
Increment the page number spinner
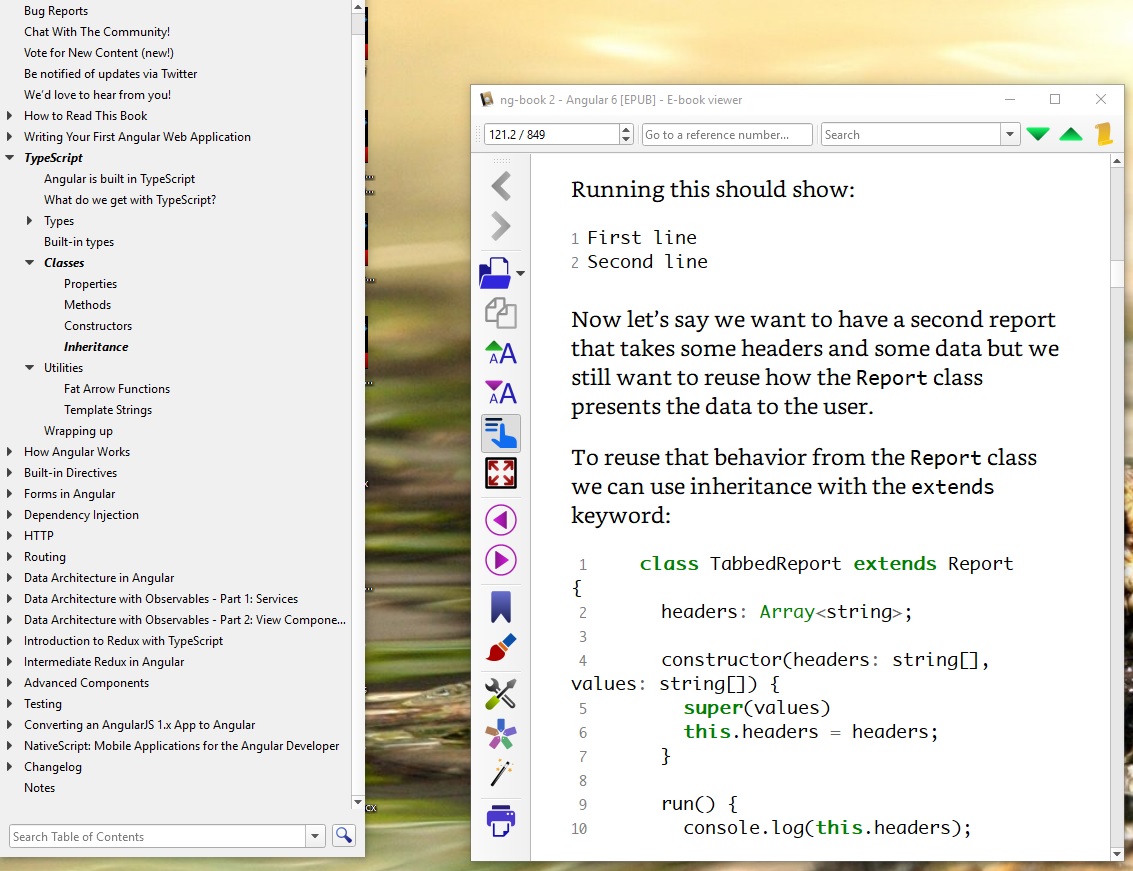pos(626,129)
